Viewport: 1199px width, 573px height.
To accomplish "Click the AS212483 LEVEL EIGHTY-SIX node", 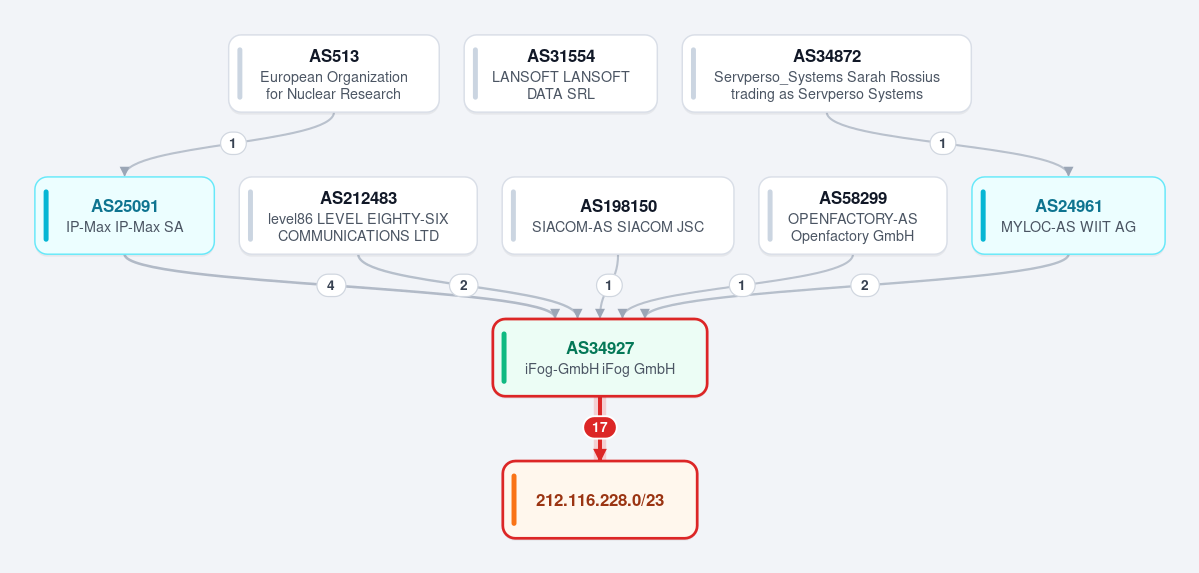I will pyautogui.click(x=358, y=216).
